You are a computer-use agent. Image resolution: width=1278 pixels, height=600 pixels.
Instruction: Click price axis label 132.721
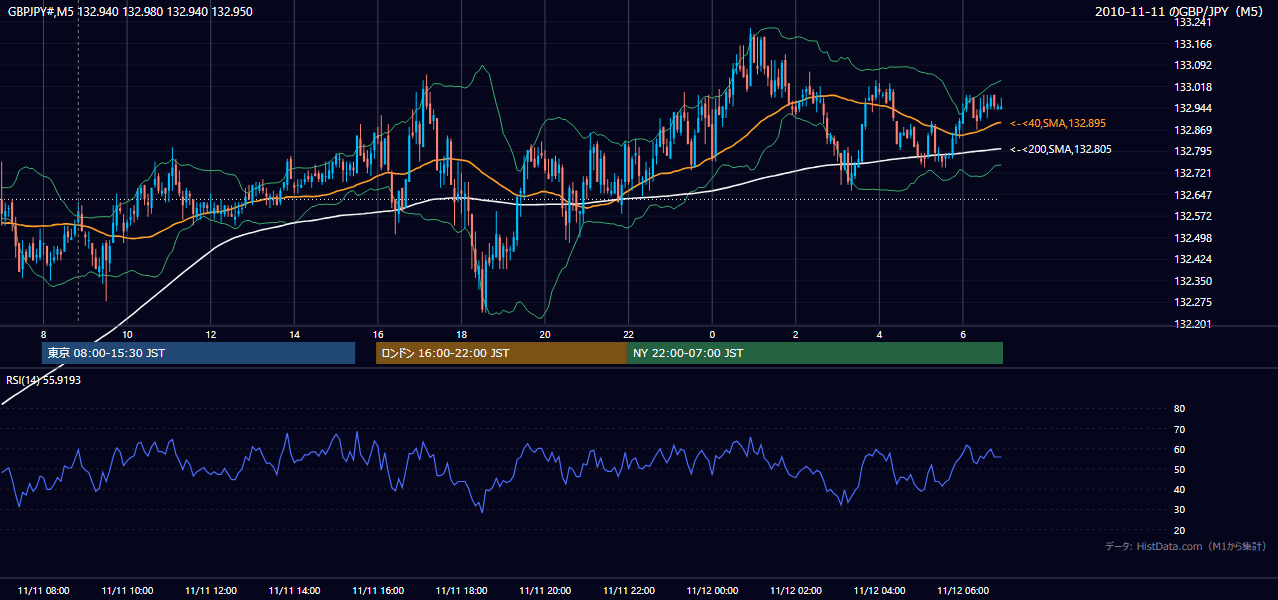pos(1194,173)
